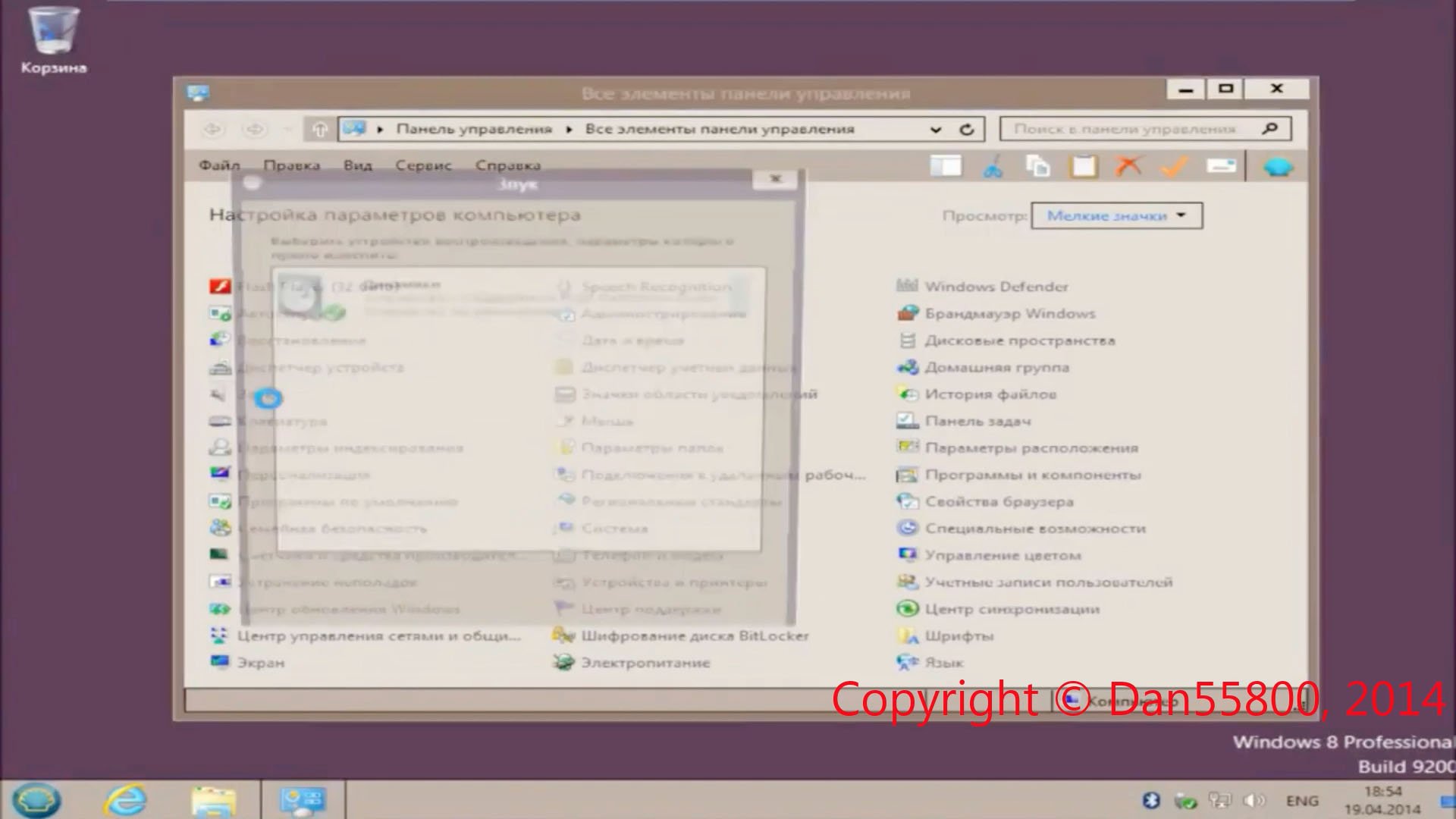The height and width of the screenshot is (819, 1456).
Task: Open Свойства браузера
Action: click(x=999, y=501)
